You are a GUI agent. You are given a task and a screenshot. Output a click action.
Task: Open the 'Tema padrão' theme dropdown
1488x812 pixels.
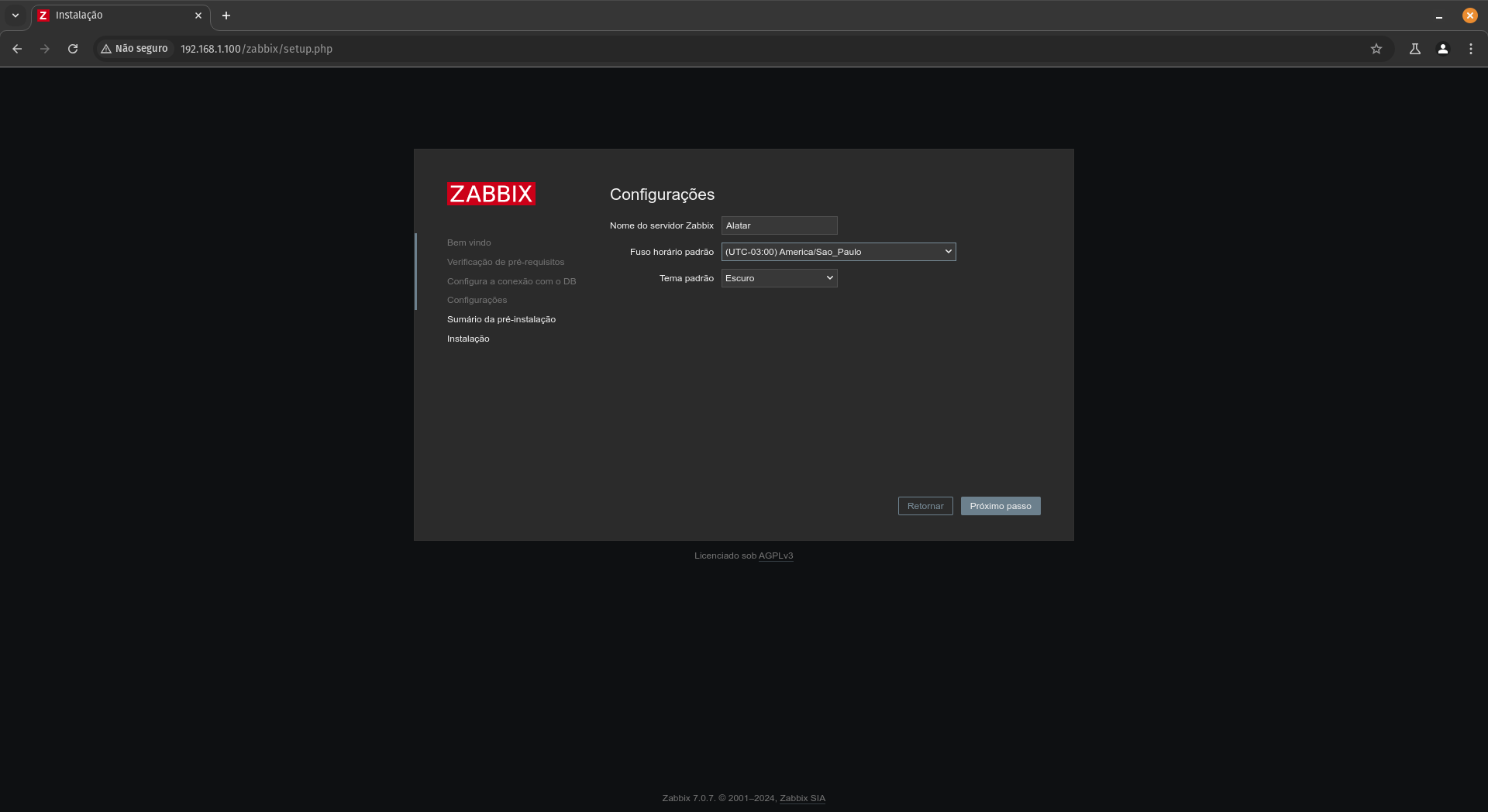pos(778,277)
